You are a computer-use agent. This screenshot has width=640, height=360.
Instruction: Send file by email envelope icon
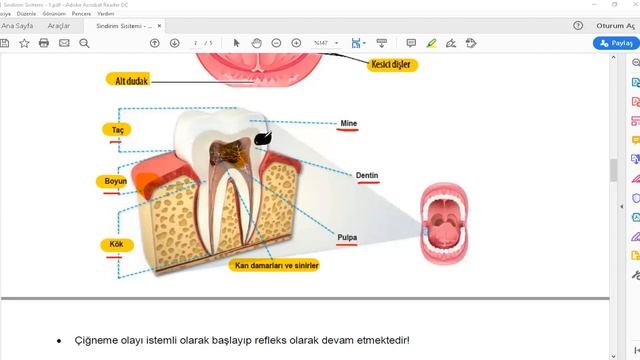coord(64,43)
